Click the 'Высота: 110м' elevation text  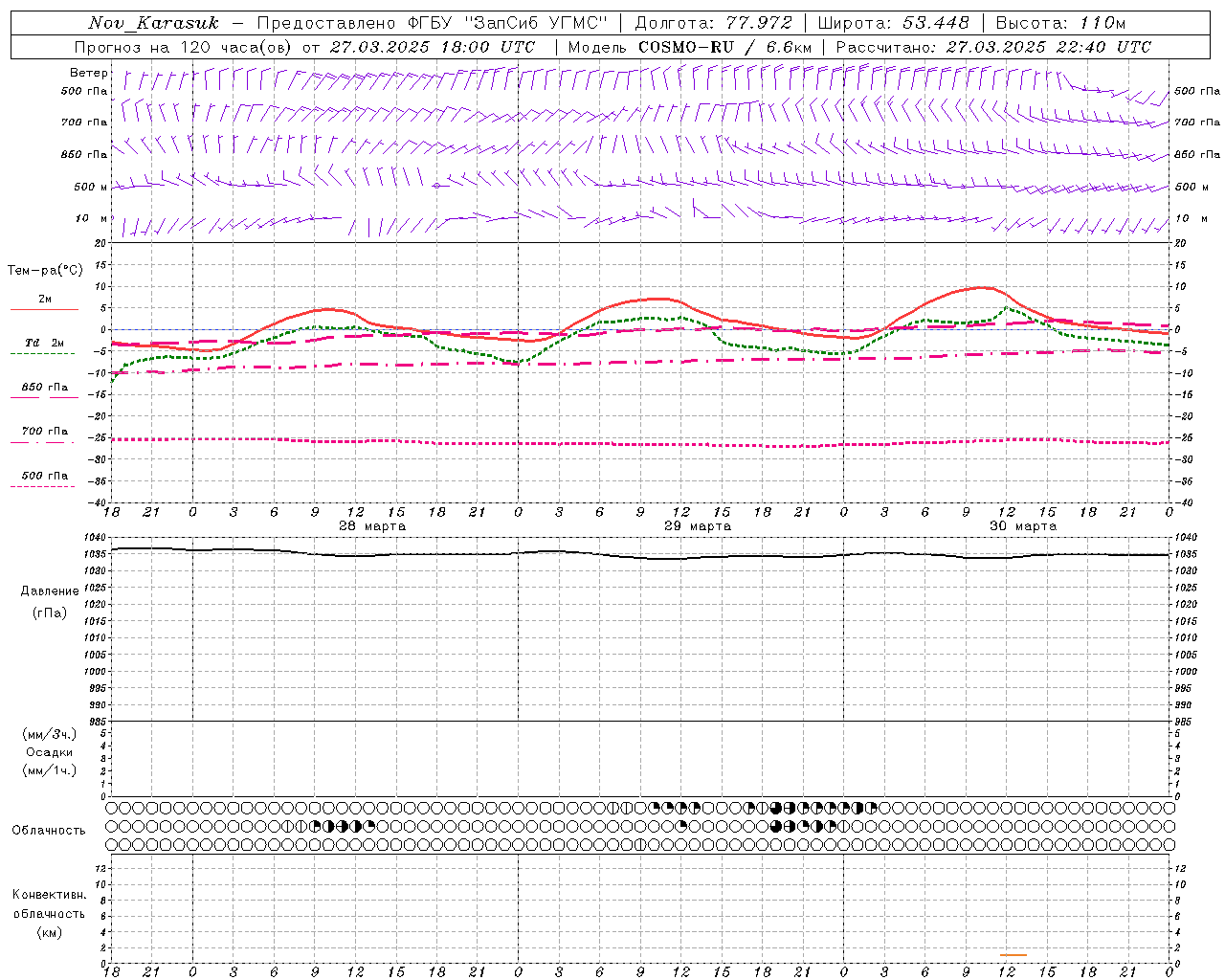pyautogui.click(x=1060, y=23)
